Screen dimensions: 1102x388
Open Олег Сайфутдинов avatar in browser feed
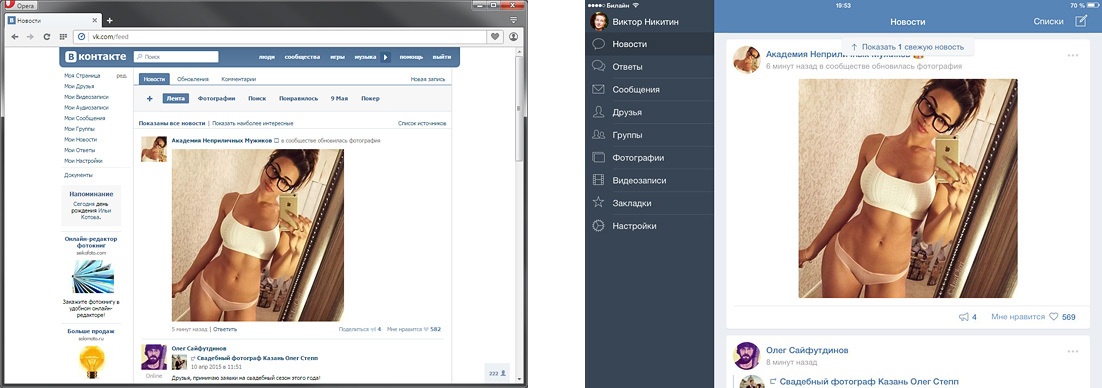point(154,357)
